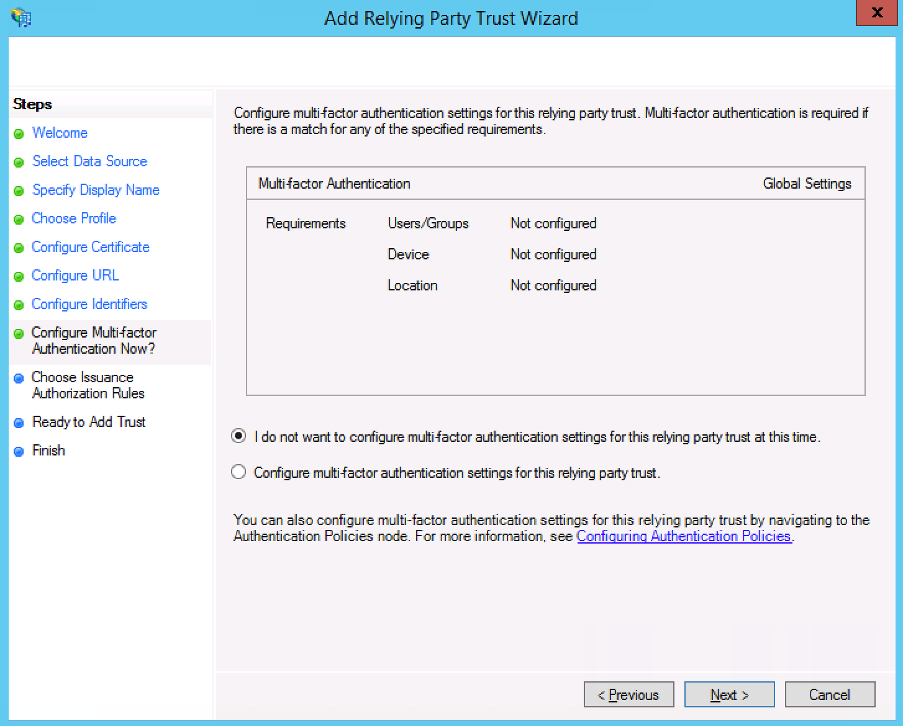Click the Next button

click(x=729, y=695)
